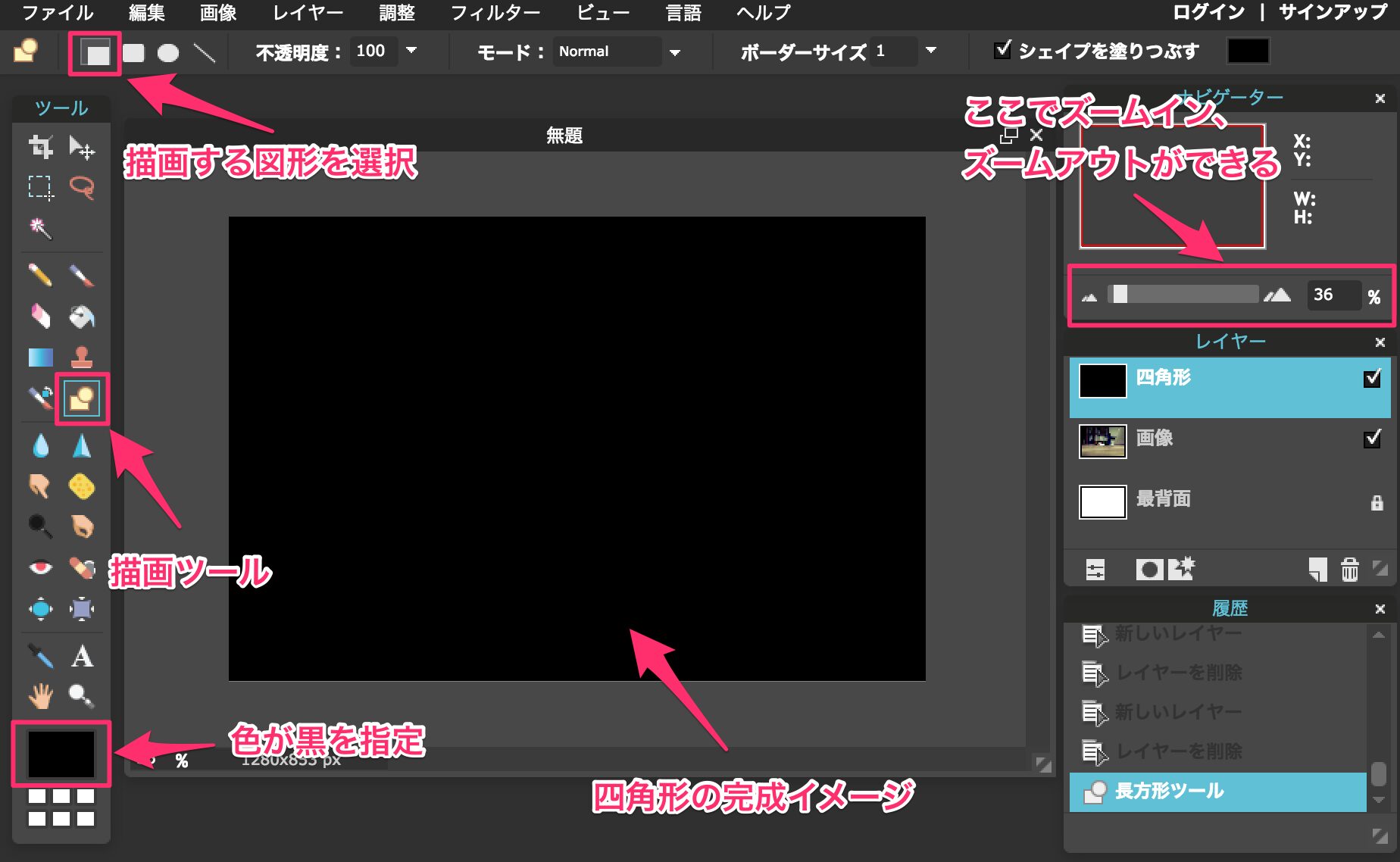Click the navigator zoom slider
This screenshot has height=862, width=1400.
(x=1183, y=295)
